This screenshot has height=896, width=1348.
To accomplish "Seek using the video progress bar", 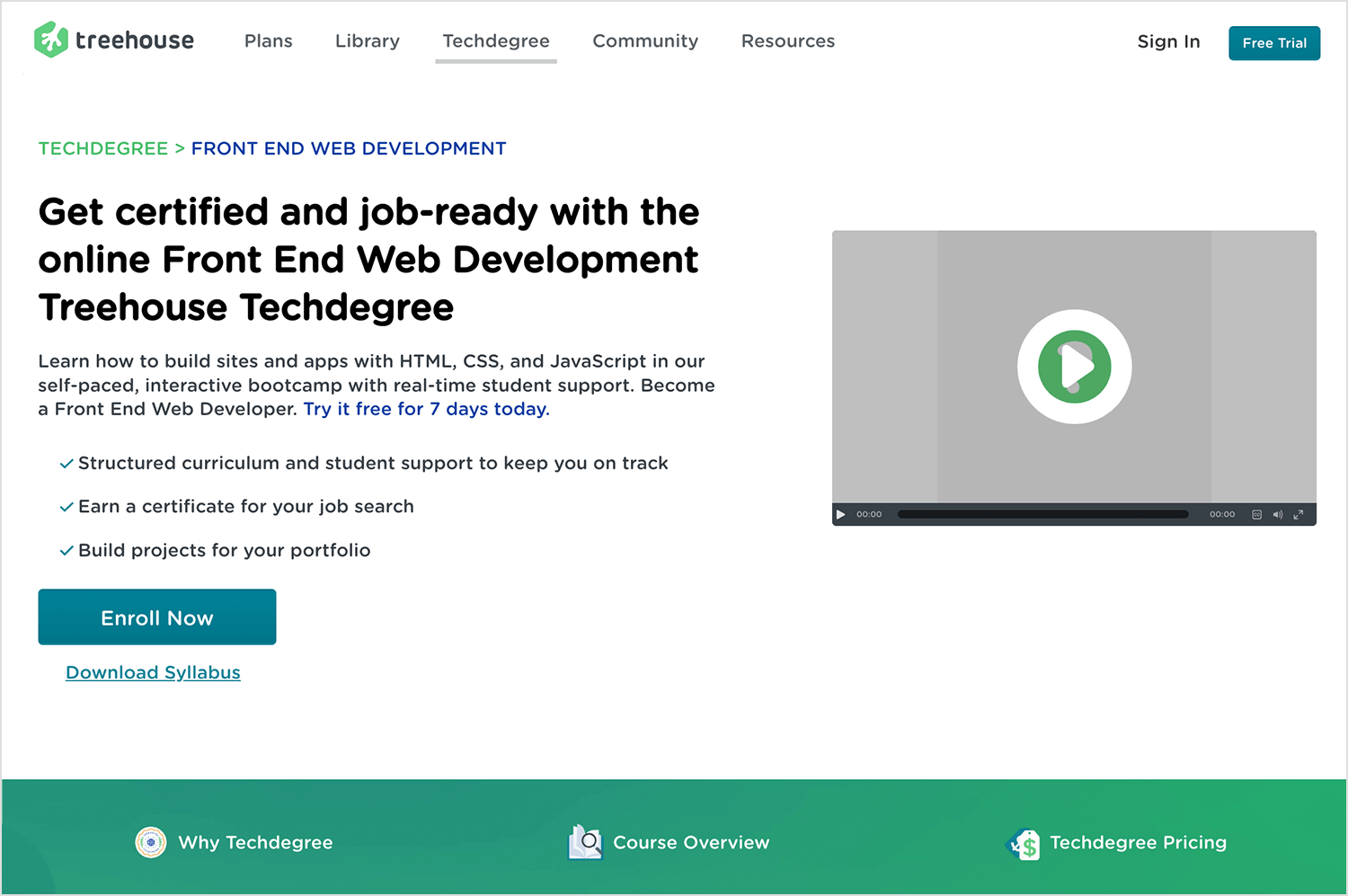I will point(1042,515).
